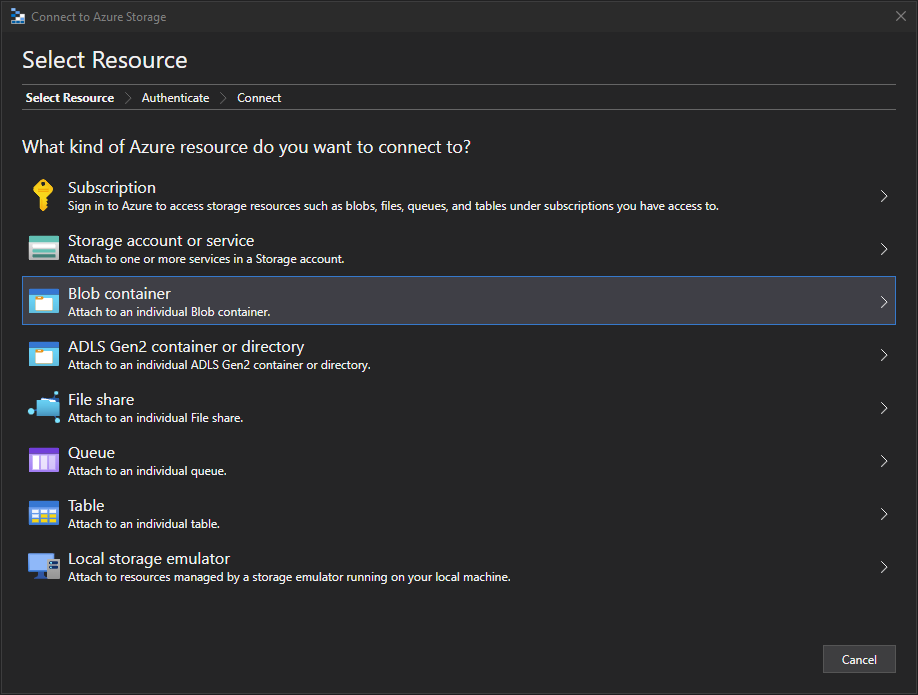
Task: Go to the Connect breadcrumb step
Action: coord(259,98)
